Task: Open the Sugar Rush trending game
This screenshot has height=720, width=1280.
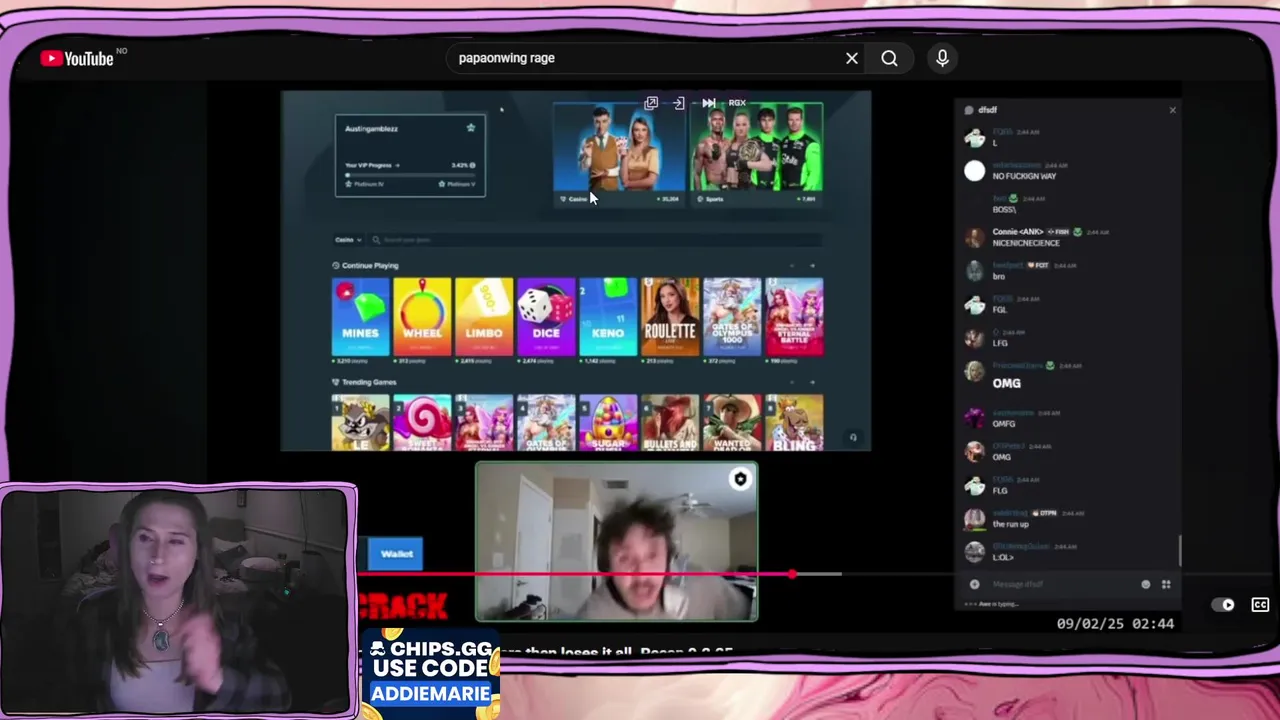Action: [608, 423]
